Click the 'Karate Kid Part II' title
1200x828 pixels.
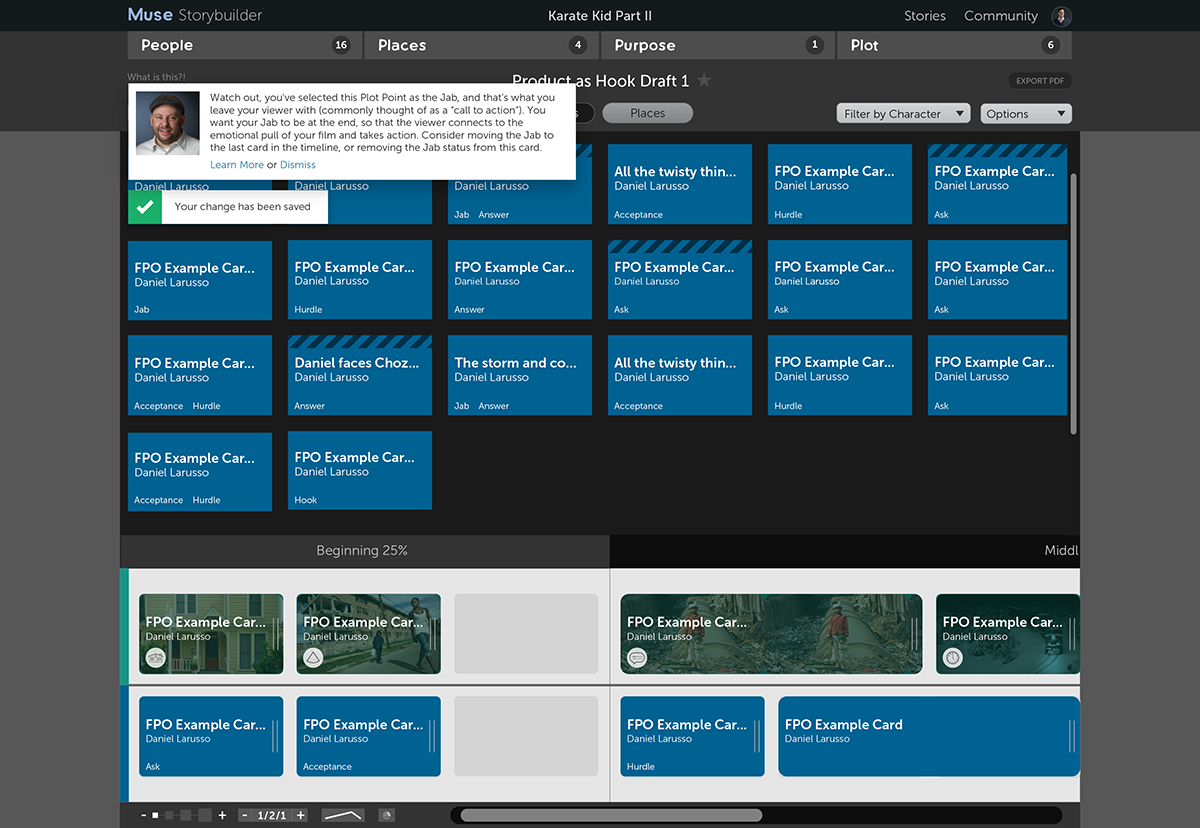(x=600, y=16)
